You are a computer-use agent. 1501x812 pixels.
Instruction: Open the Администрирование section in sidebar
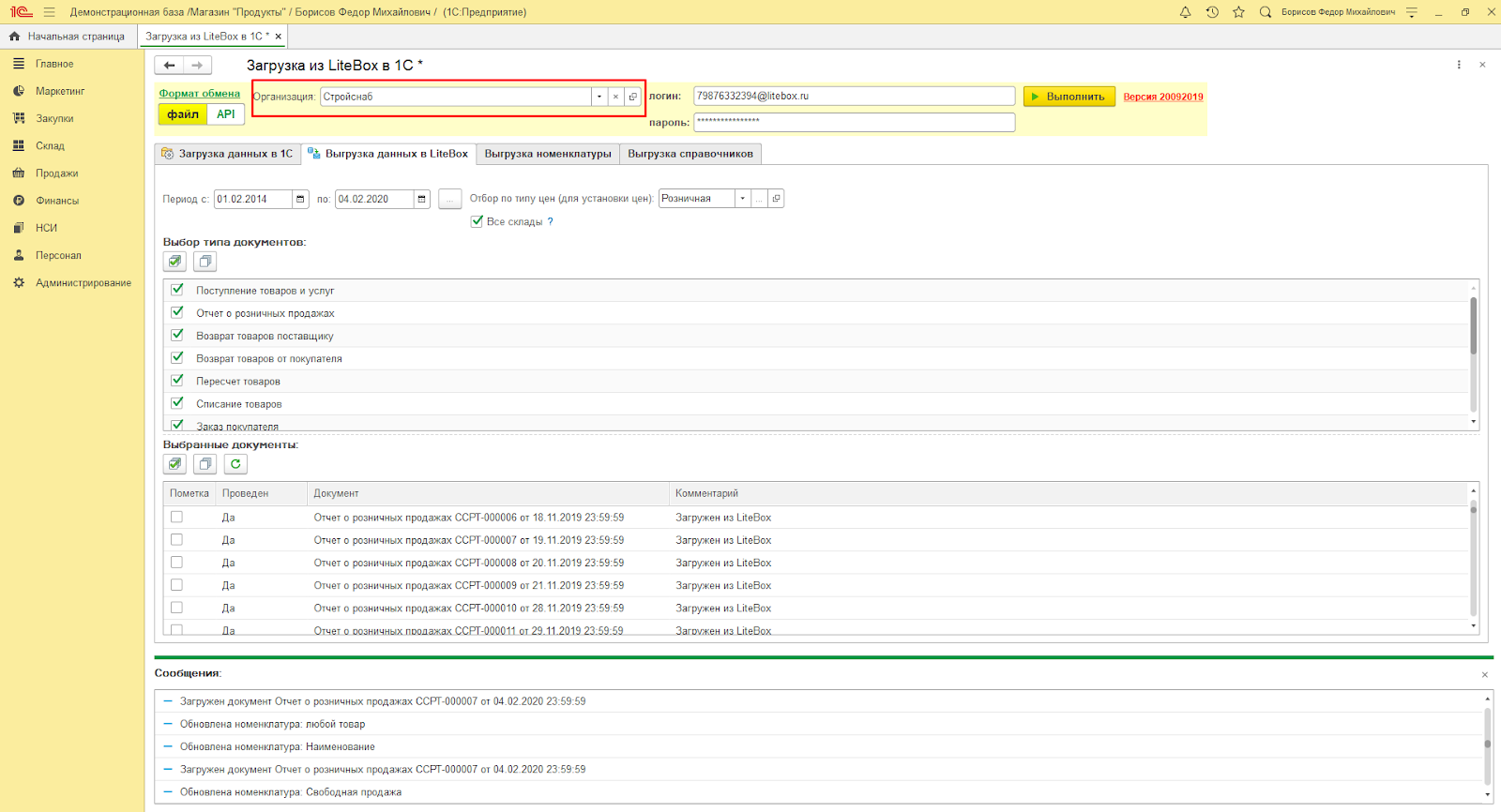83,282
